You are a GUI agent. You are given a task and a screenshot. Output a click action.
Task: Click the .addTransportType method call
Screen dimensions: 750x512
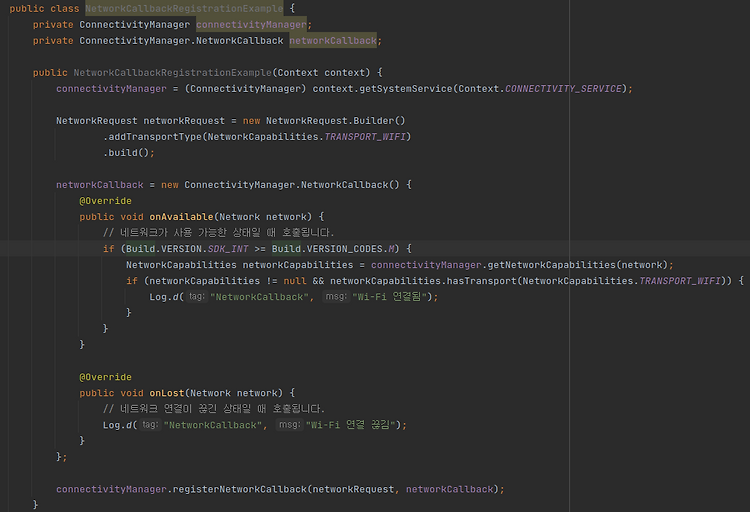click(x=153, y=137)
